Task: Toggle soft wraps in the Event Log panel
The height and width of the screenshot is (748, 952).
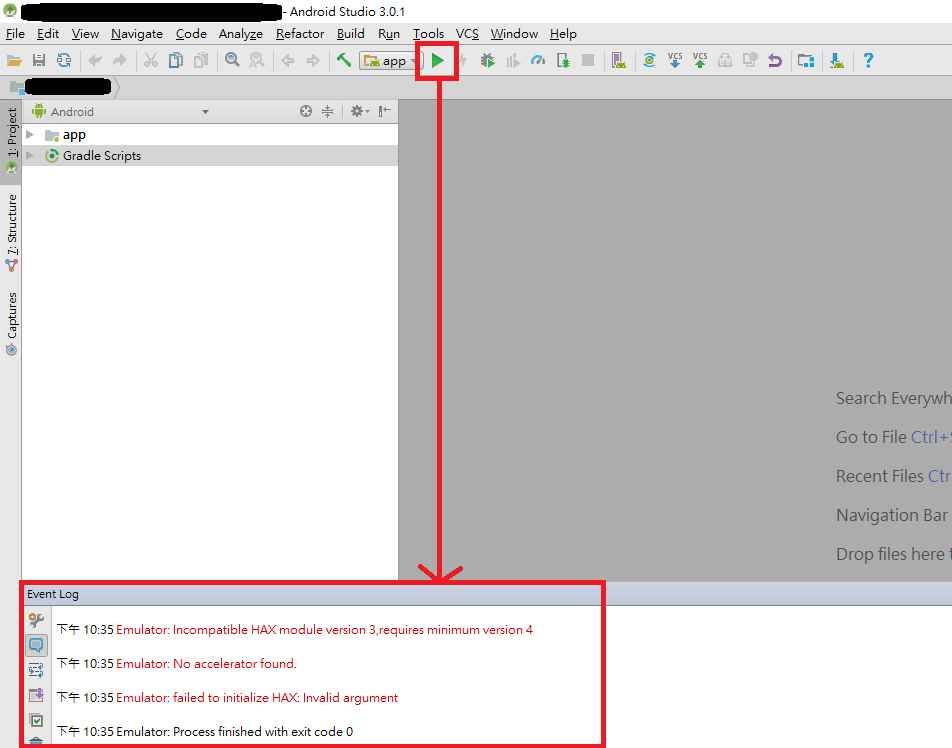Action: pos(36,670)
